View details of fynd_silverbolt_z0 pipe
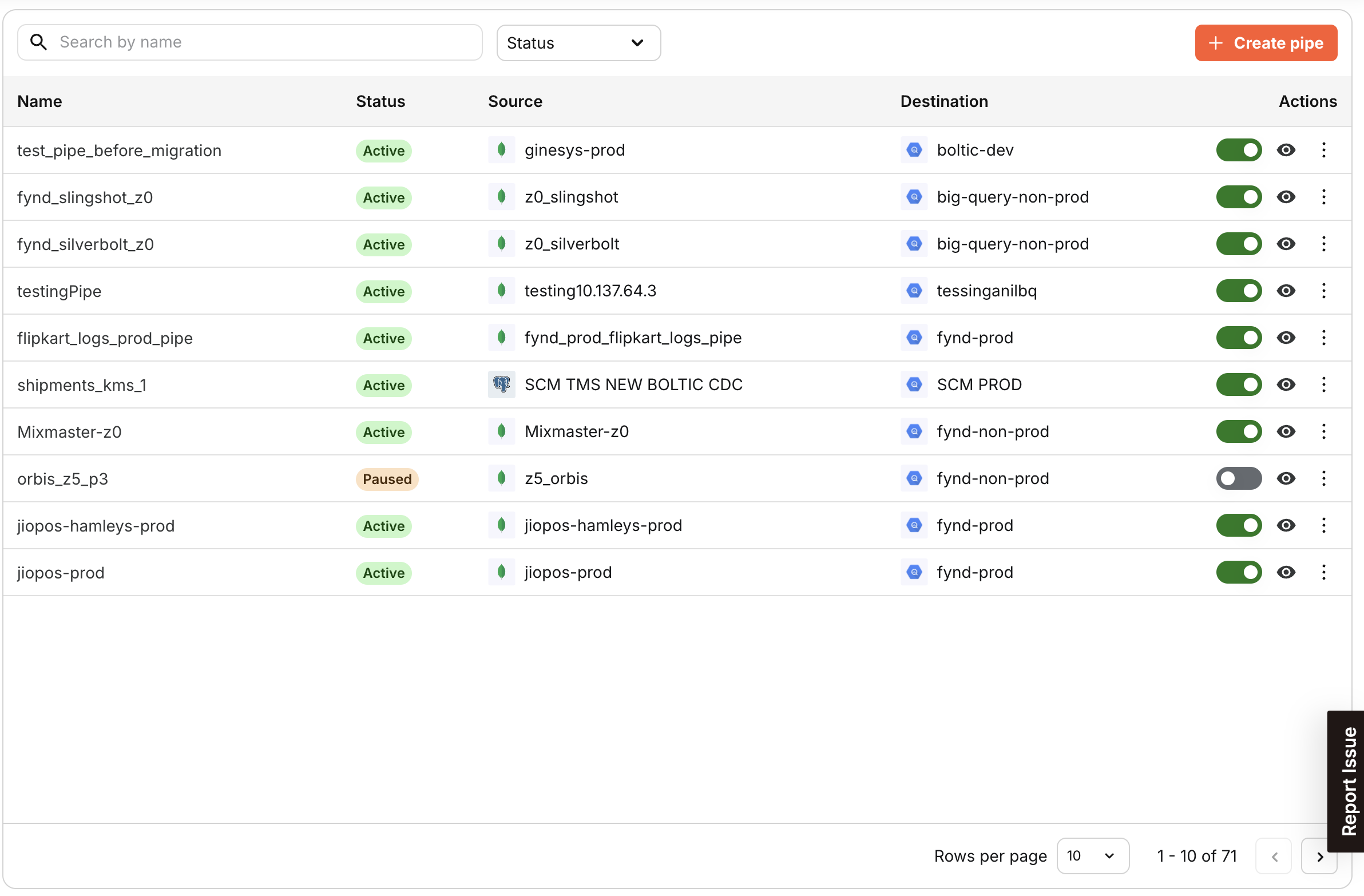Viewport: 1364px width, 896px height. coord(1286,244)
